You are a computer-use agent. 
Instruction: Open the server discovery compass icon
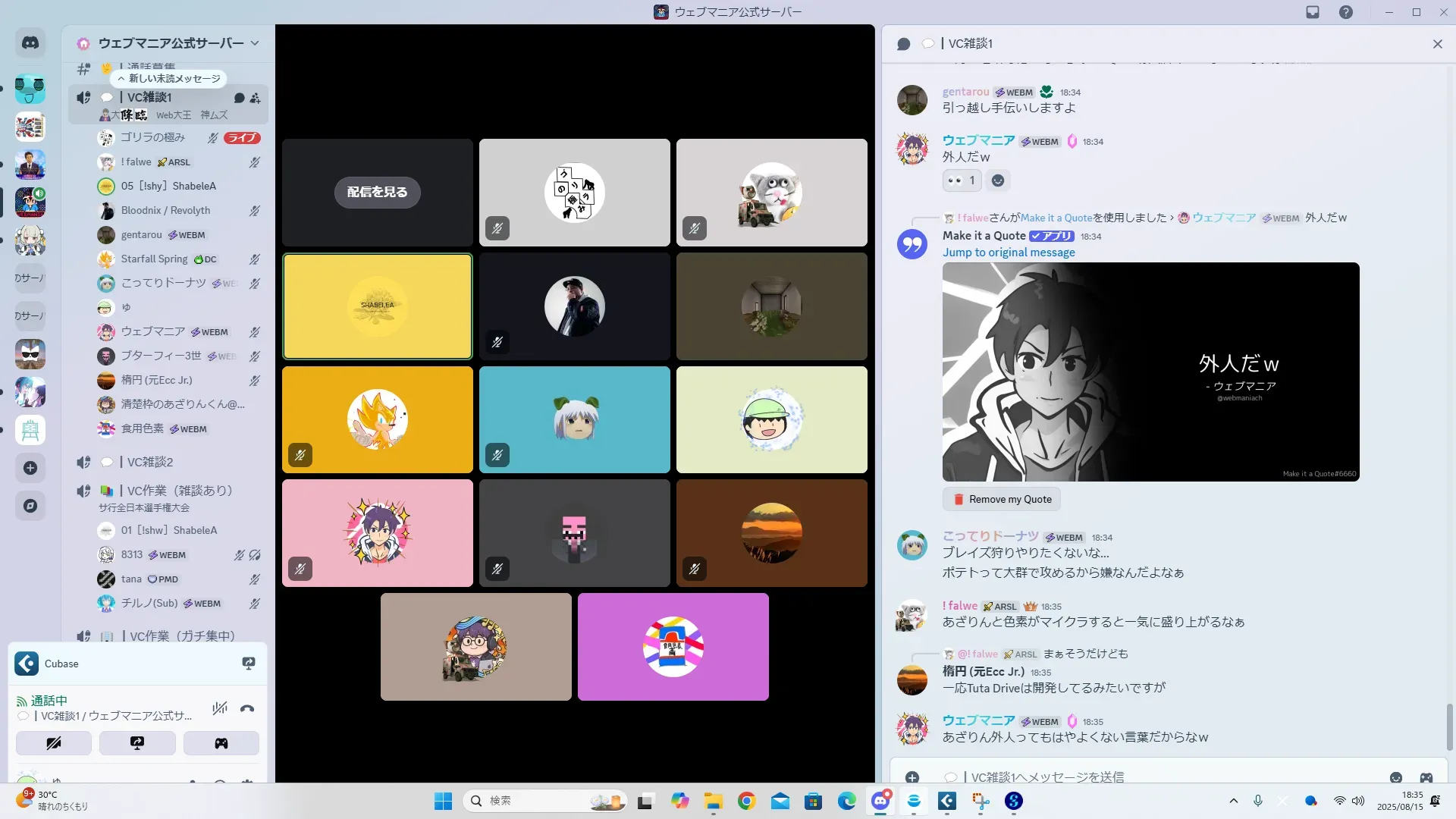point(30,506)
